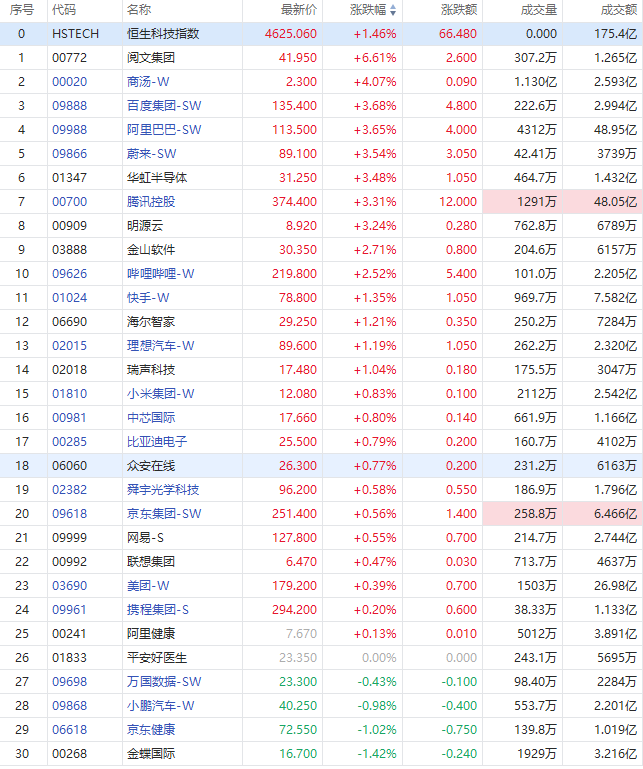643x769 pixels.
Task: Click the highlighted turnover 48.05亿
Action: click(x=616, y=202)
